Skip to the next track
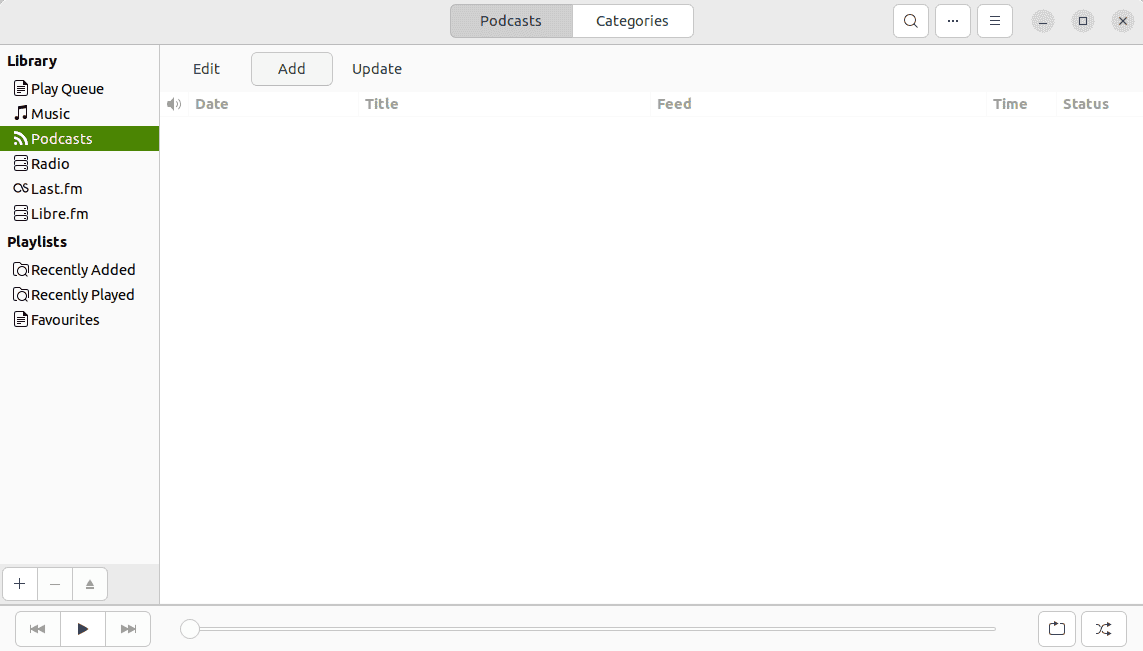The image size is (1143, 651). click(x=128, y=629)
